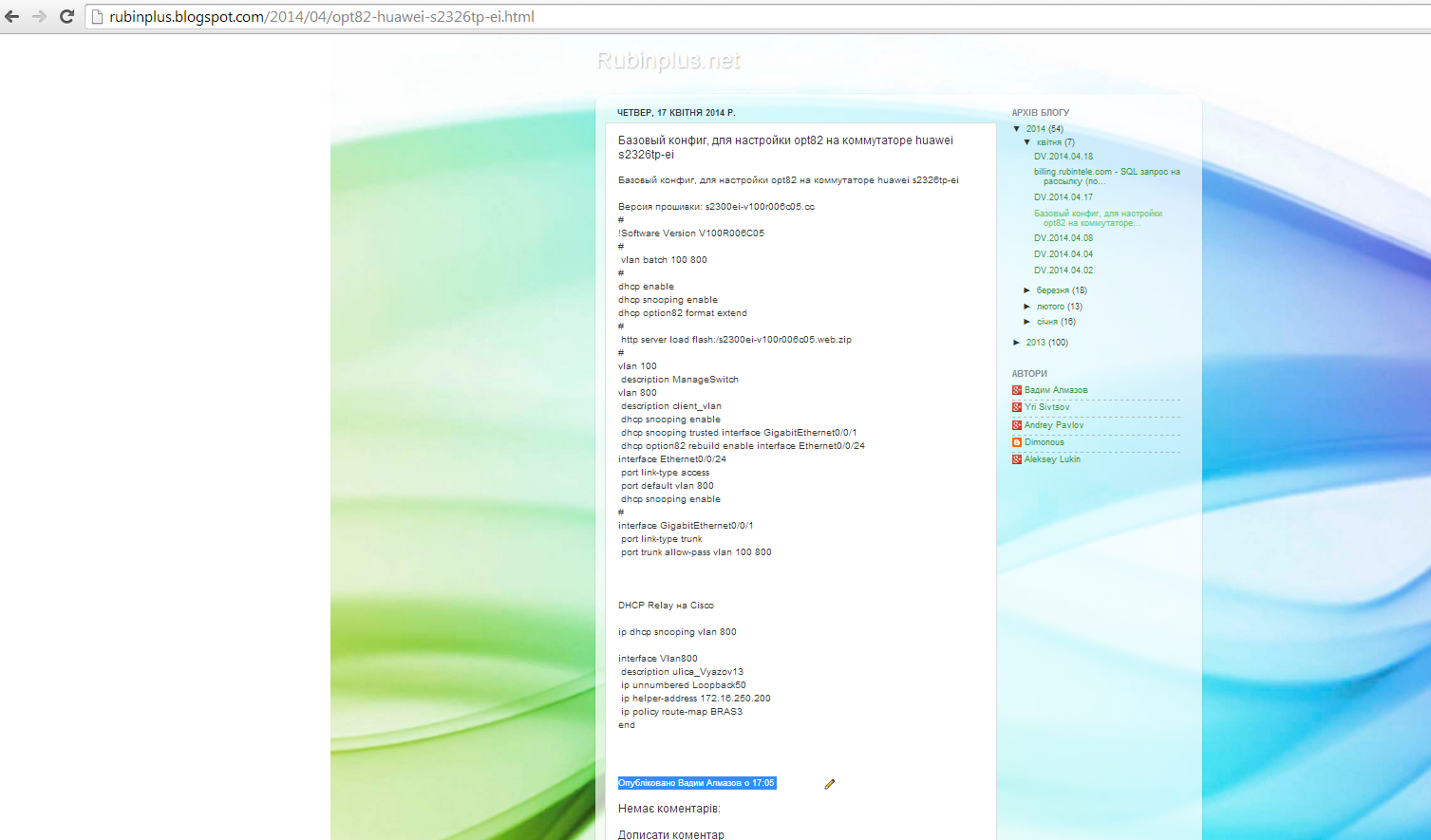Open post DV.2014.04.02

click(x=1064, y=271)
